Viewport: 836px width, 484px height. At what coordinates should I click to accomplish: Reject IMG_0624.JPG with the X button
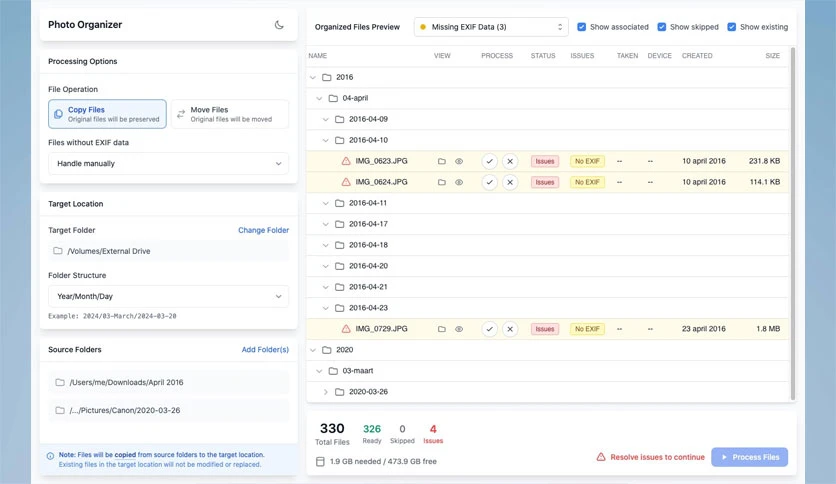[x=510, y=182]
